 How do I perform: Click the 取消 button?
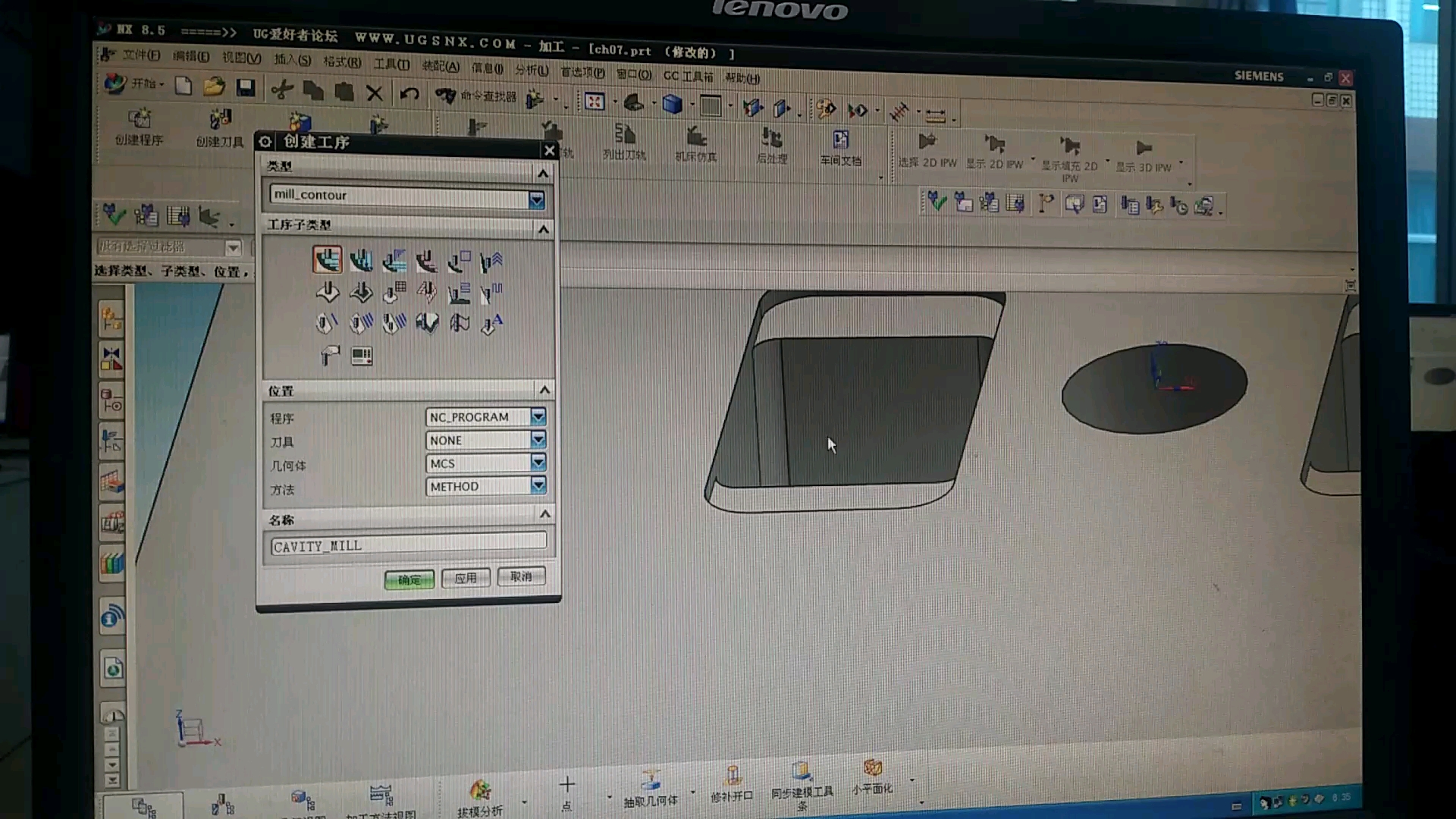coord(521,576)
